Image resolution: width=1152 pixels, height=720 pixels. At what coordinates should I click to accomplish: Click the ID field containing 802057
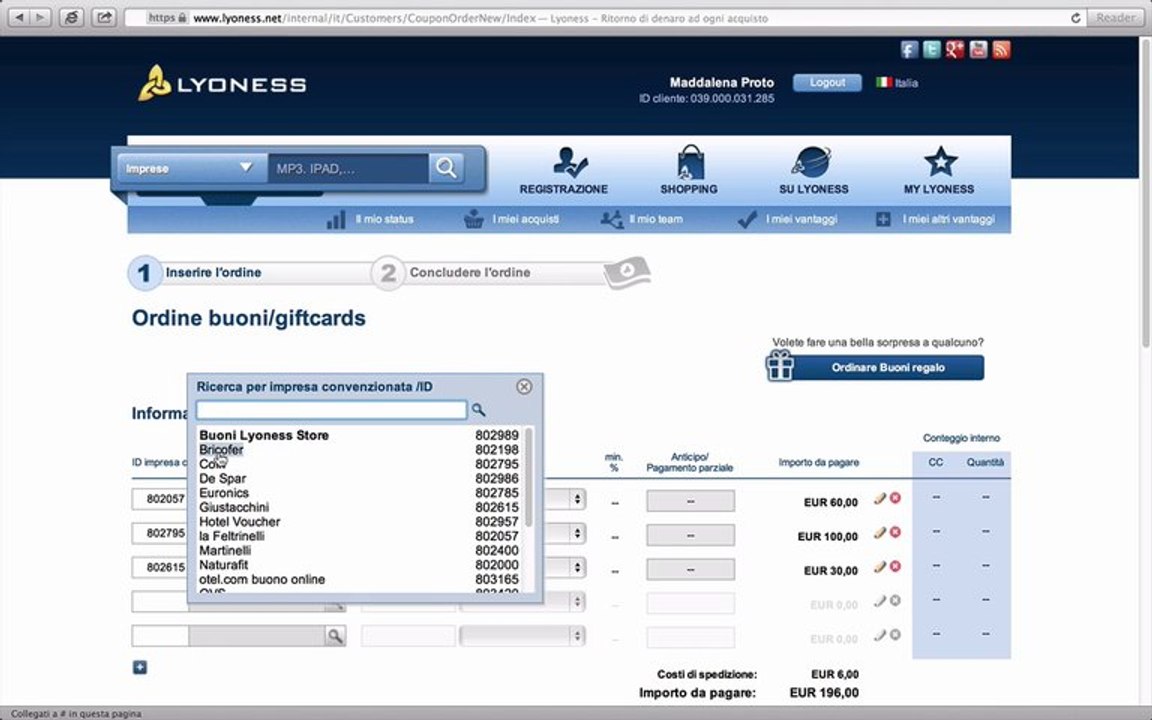[160, 499]
